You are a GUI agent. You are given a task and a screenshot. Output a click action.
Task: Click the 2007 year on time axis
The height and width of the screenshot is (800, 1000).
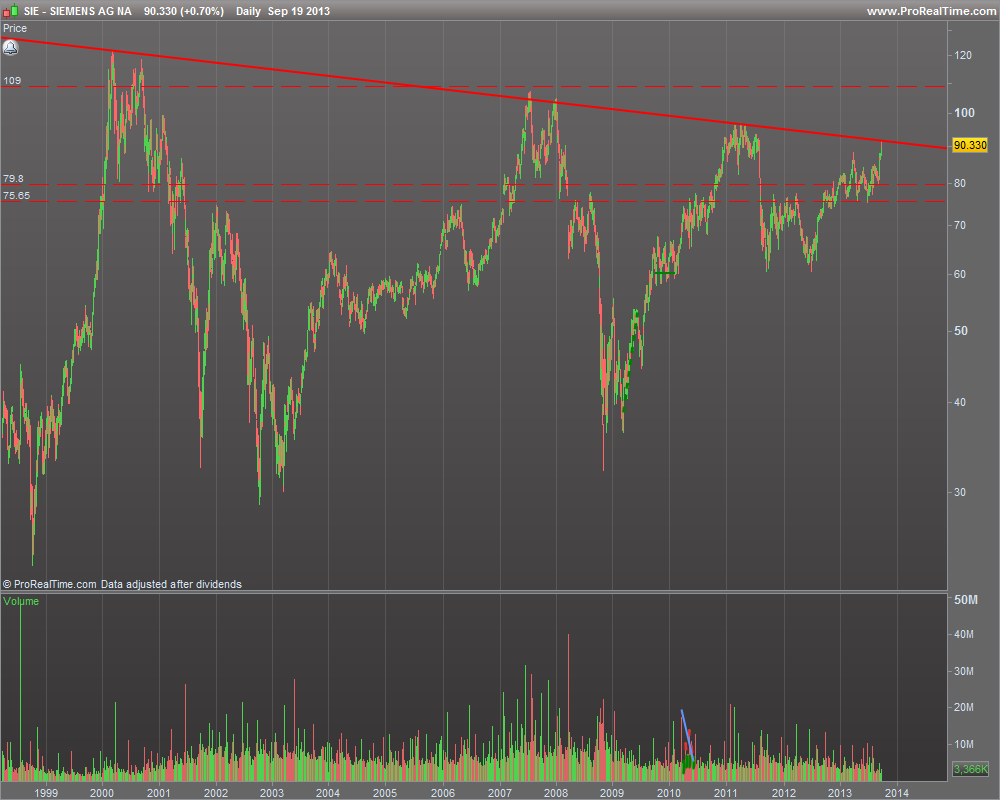coord(500,792)
